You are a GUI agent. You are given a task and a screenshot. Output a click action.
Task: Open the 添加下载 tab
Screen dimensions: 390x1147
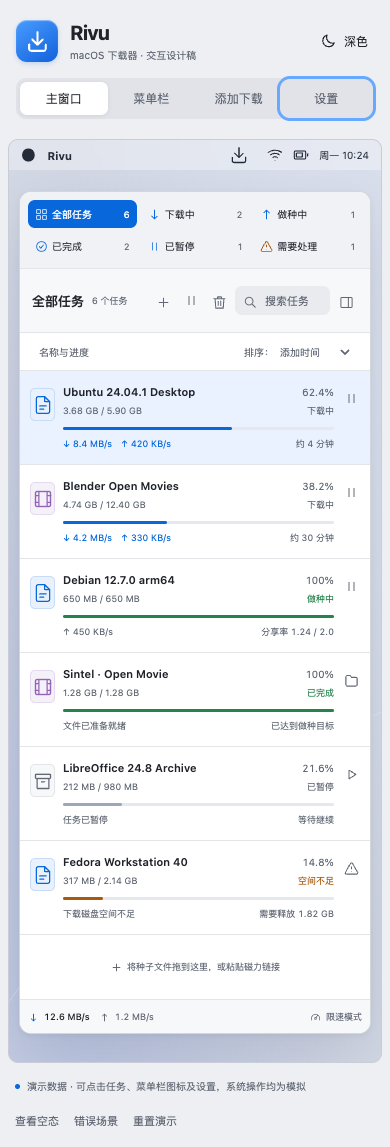[238, 99]
